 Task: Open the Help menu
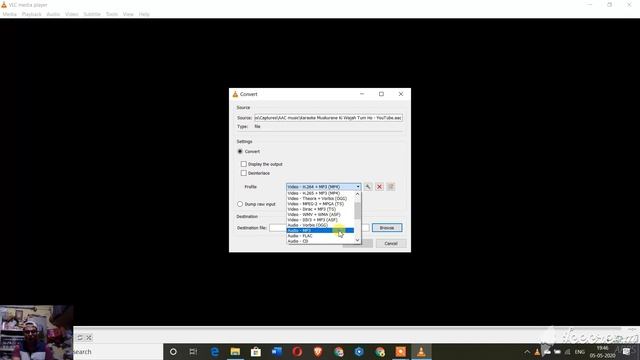coord(144,14)
